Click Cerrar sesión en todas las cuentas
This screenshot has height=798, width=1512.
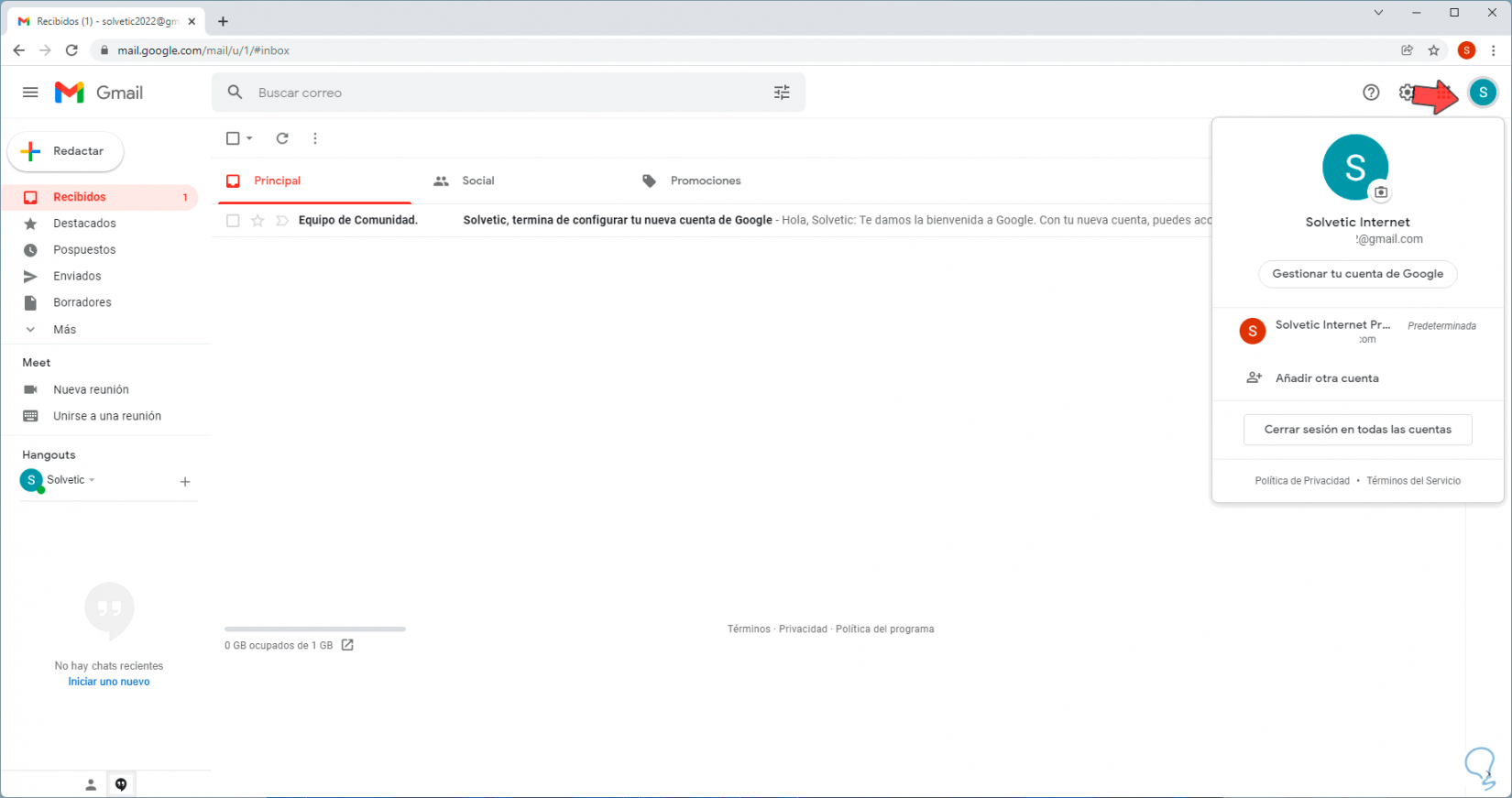coord(1357,430)
